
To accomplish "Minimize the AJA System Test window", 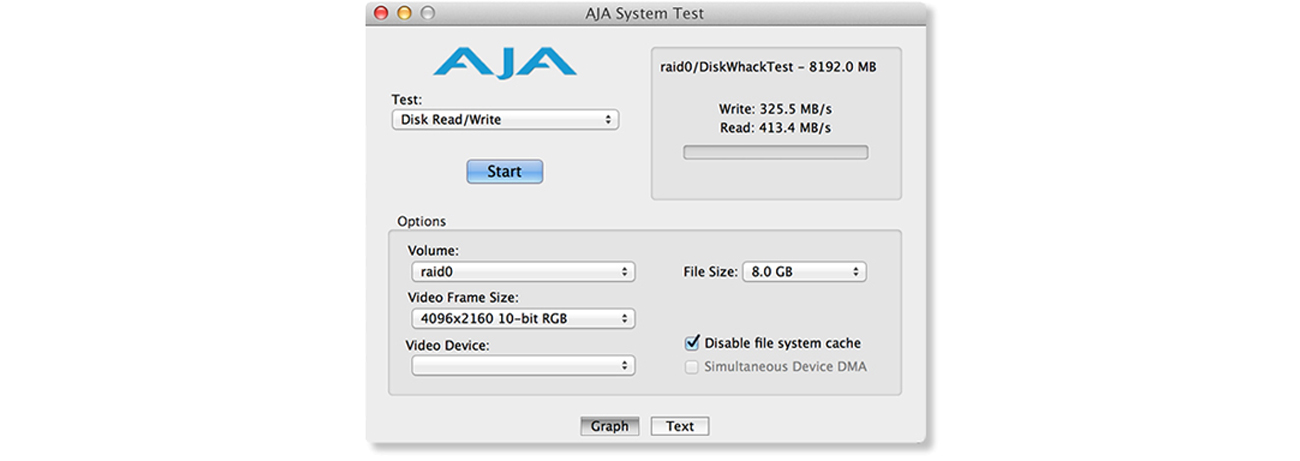I will (x=404, y=13).
